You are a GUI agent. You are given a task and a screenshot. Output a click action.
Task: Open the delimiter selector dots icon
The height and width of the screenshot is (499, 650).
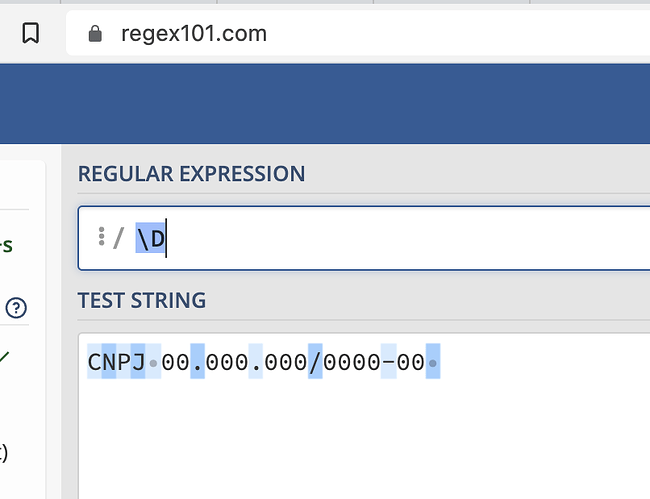click(x=101, y=237)
